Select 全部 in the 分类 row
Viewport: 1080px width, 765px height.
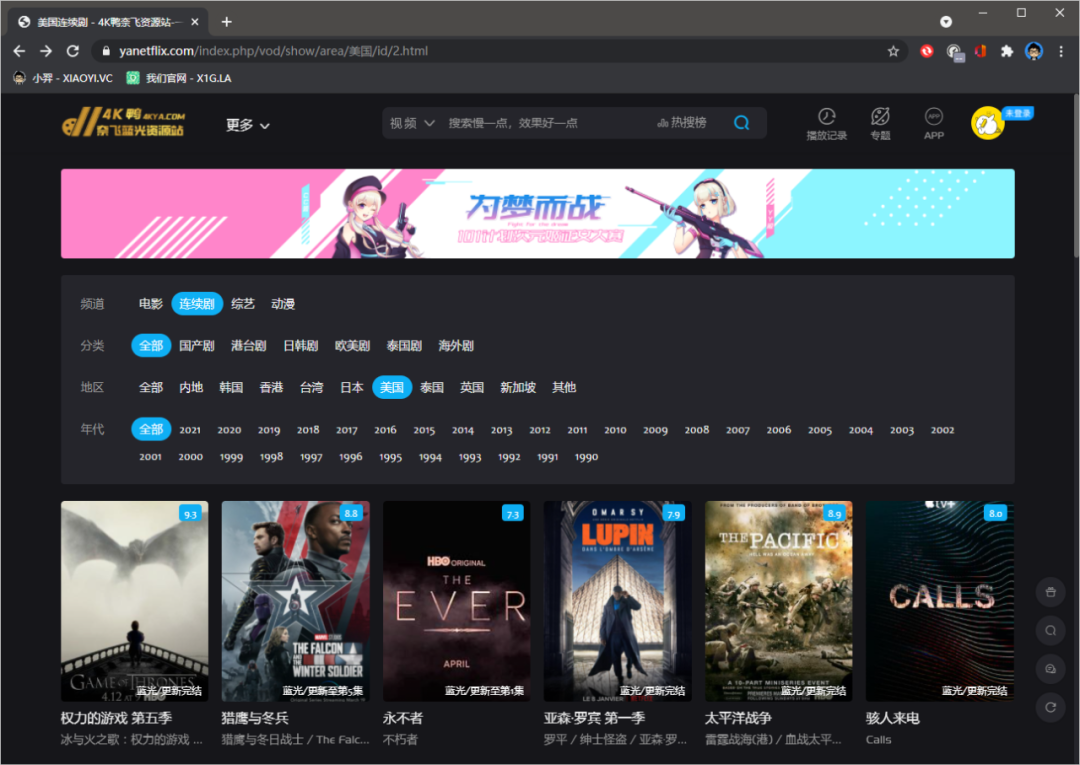(151, 346)
